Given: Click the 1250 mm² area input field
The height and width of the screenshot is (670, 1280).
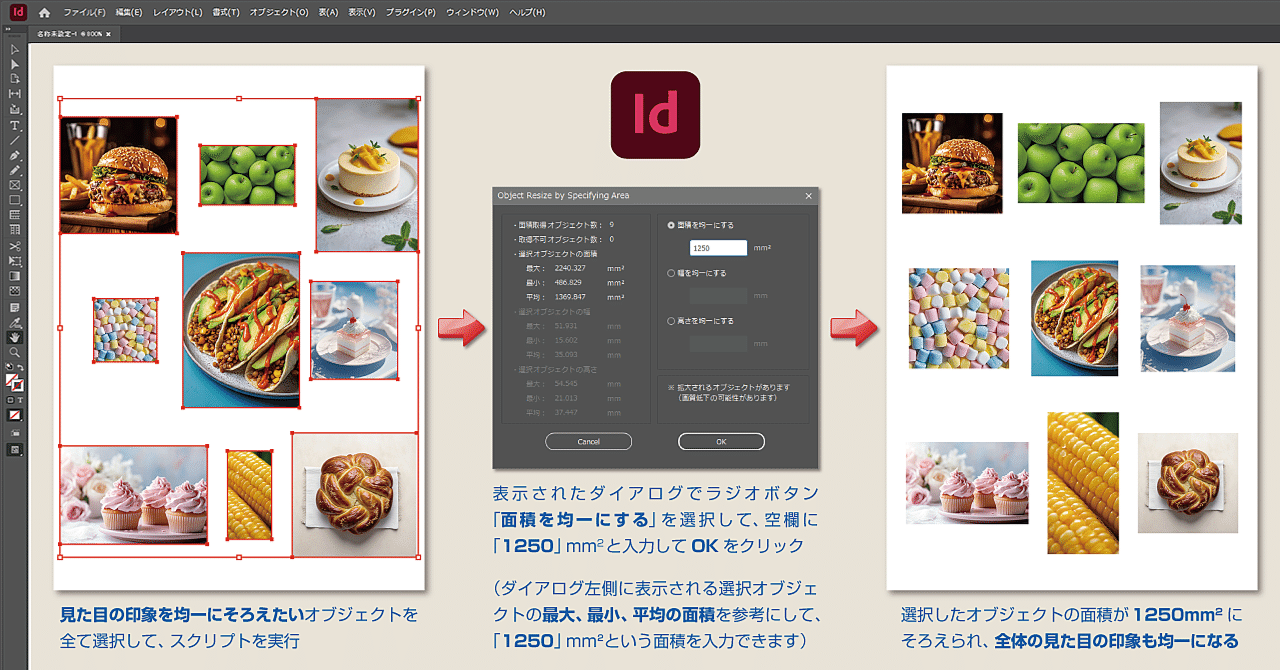Looking at the screenshot, I should [x=717, y=247].
